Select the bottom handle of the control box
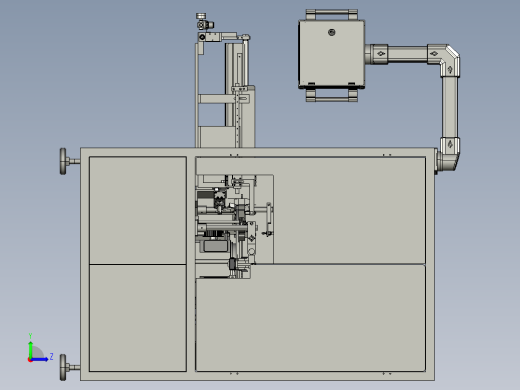The image size is (520, 390). (332, 95)
